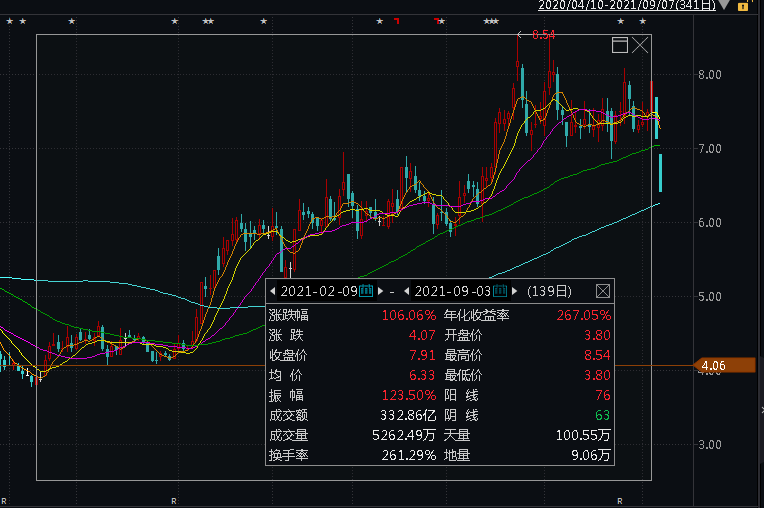Click the start date field 2021-02-09
764x508 pixels.
(x=319, y=291)
